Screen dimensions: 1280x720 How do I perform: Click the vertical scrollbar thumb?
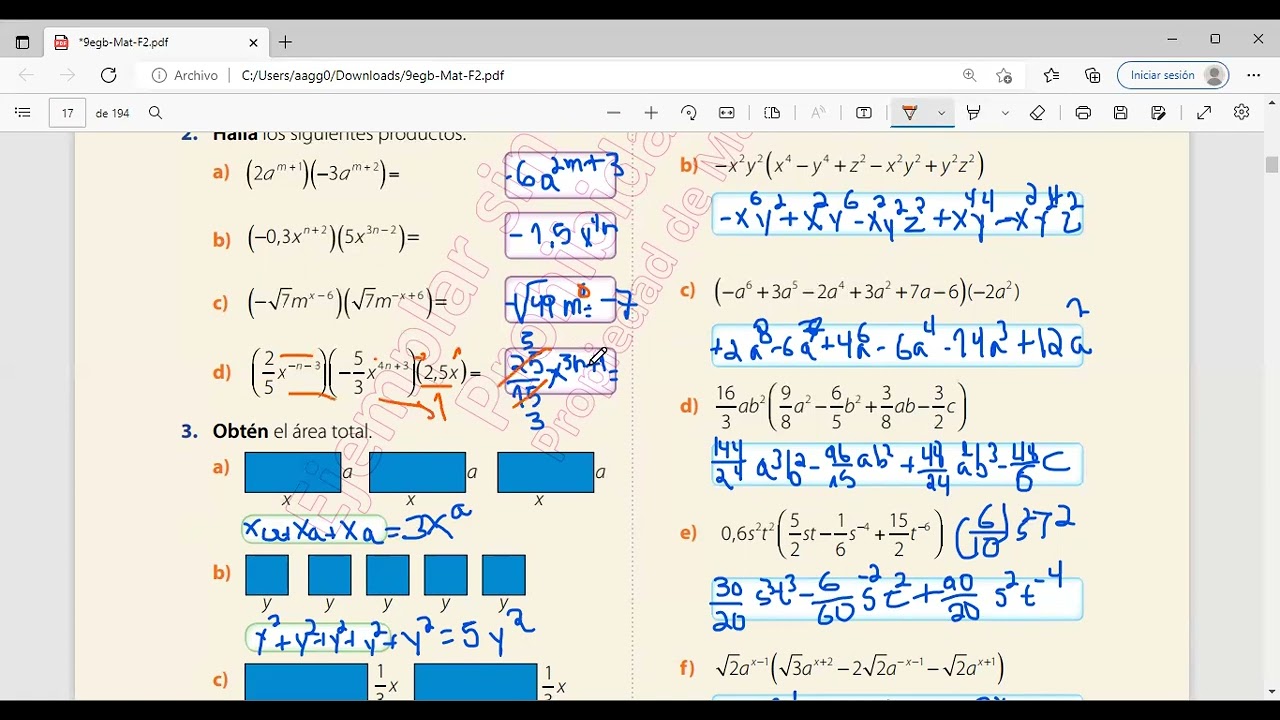click(1271, 164)
